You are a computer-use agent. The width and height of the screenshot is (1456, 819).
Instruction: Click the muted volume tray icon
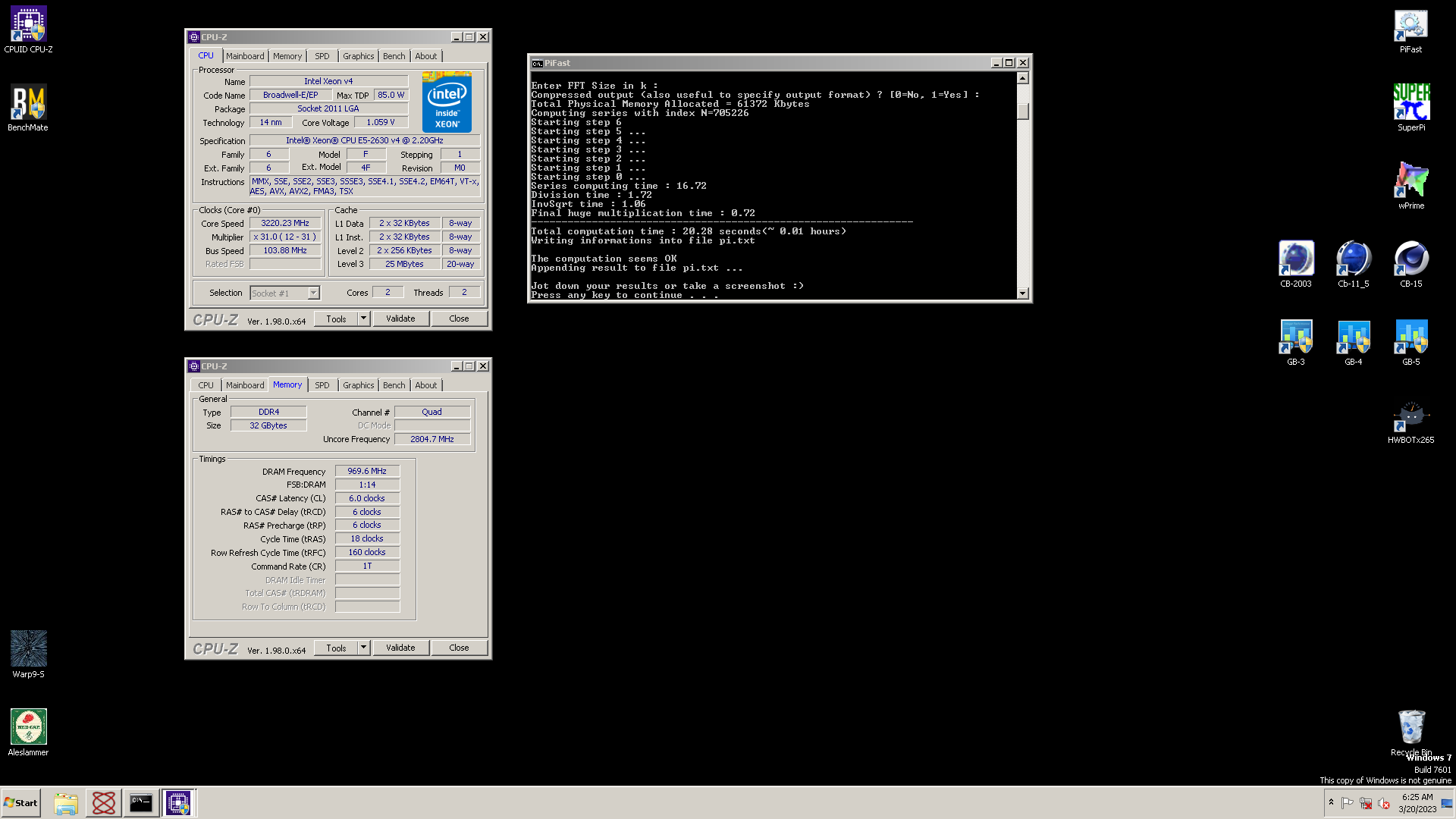(1384, 803)
